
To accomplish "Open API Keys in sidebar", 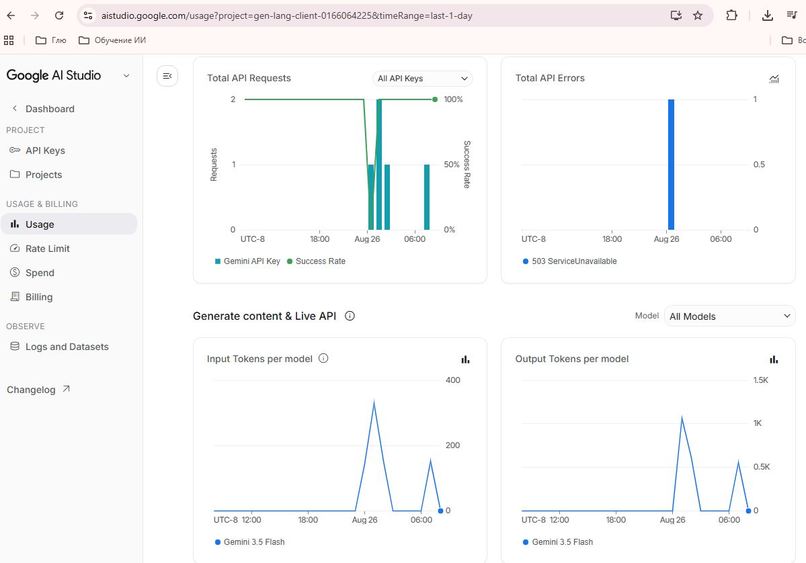I will tap(45, 150).
